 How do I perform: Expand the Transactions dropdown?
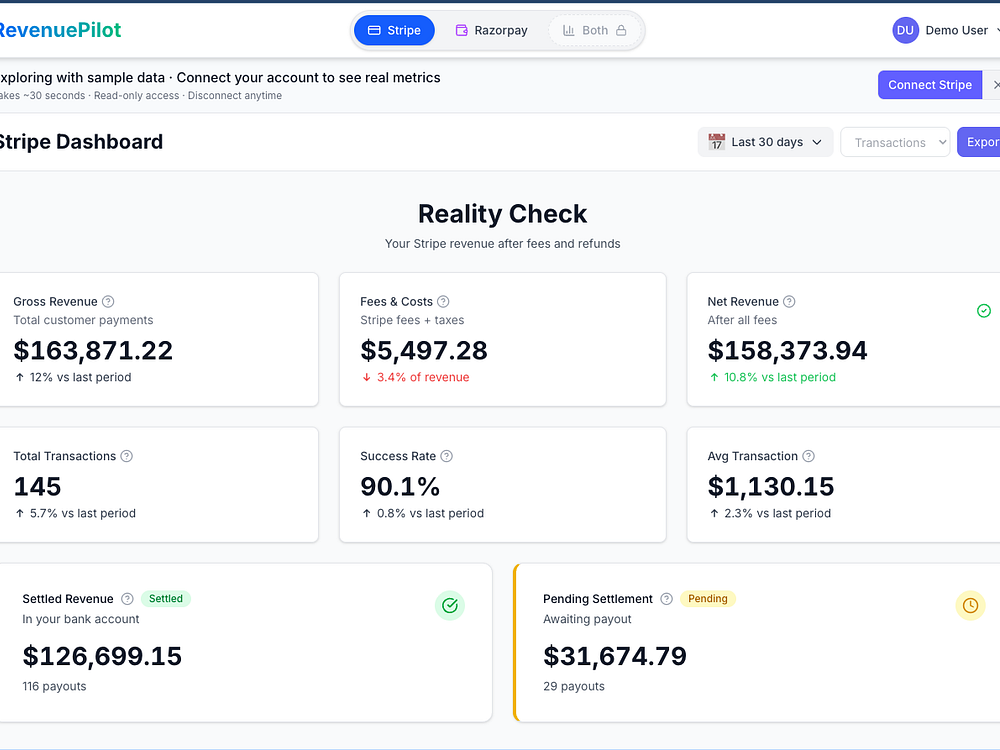tap(895, 142)
